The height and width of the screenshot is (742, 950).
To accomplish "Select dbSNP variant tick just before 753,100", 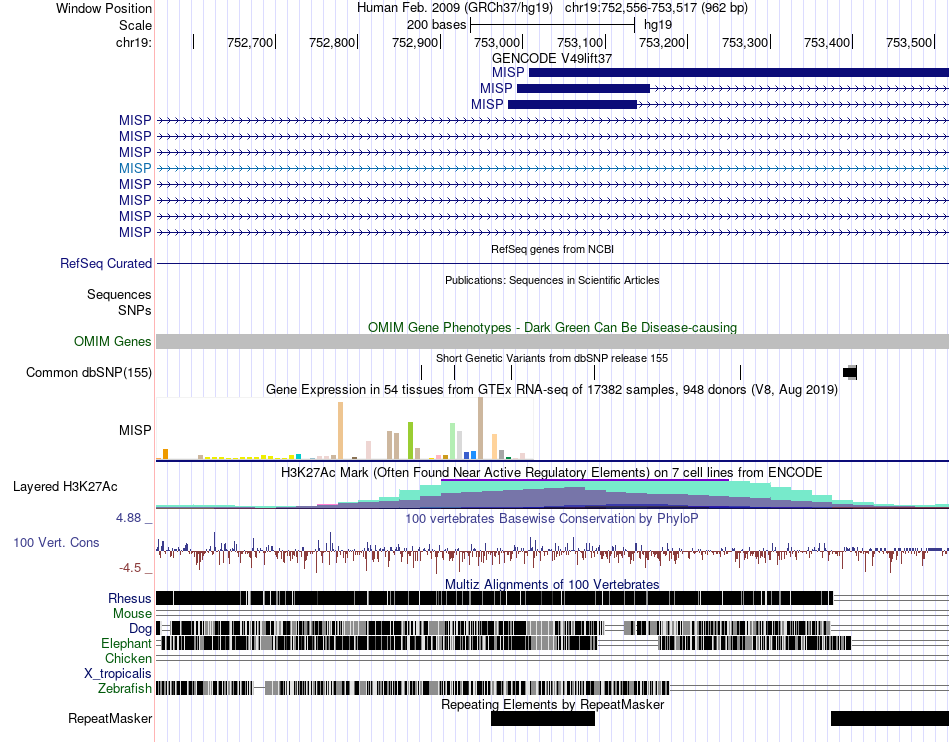I will [x=594, y=373].
